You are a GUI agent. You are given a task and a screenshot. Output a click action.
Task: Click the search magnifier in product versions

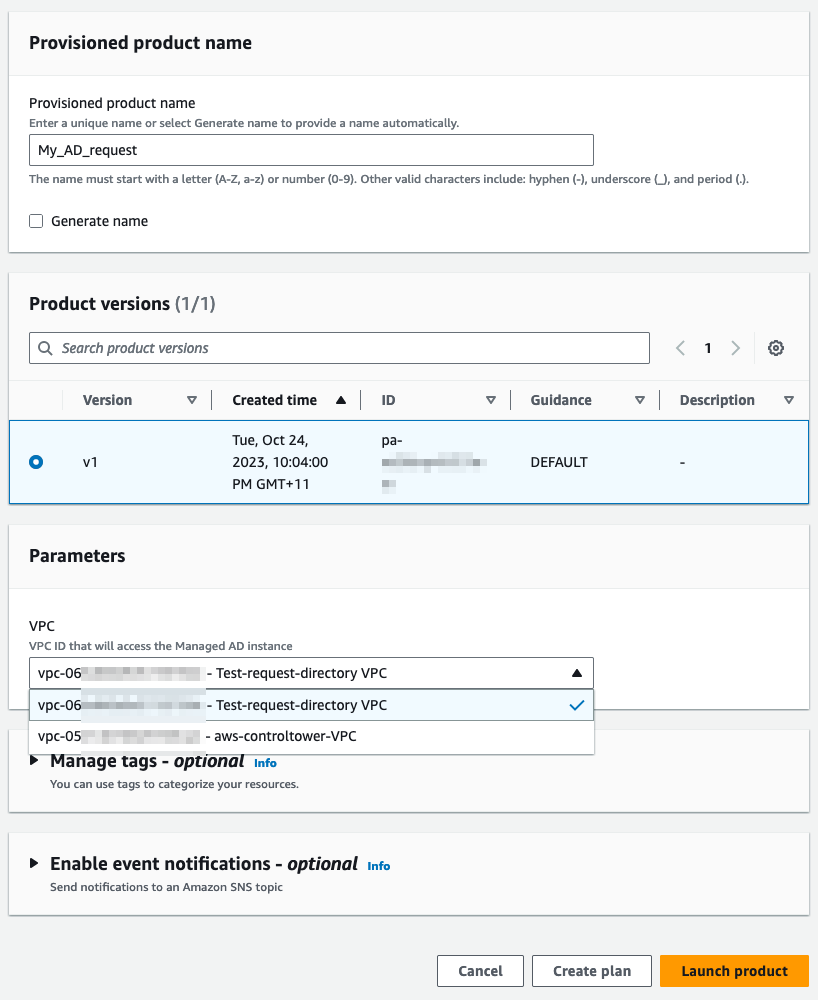45,347
